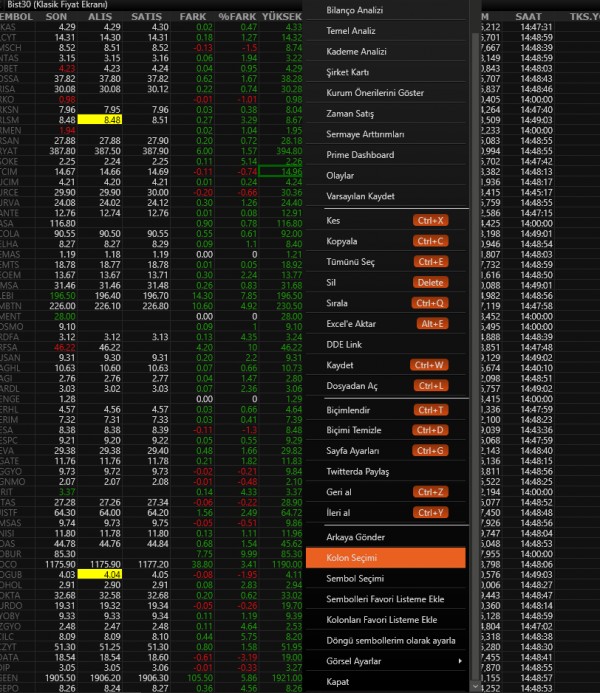The image size is (600, 693).
Task: Select İleri al (Ctrl+Y) item
Action: point(385,513)
